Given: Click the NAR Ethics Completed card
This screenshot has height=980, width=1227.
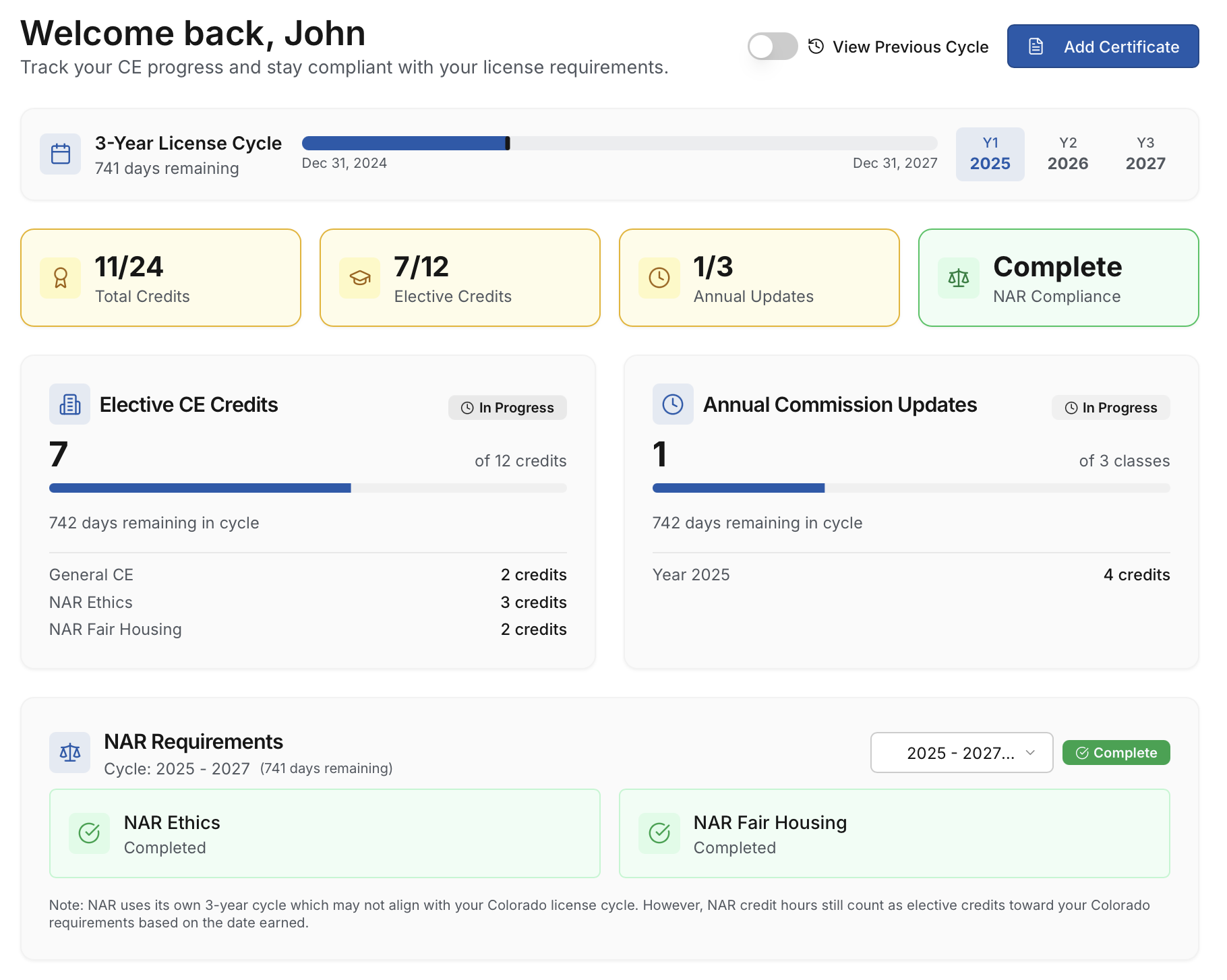Looking at the screenshot, I should coord(325,834).
